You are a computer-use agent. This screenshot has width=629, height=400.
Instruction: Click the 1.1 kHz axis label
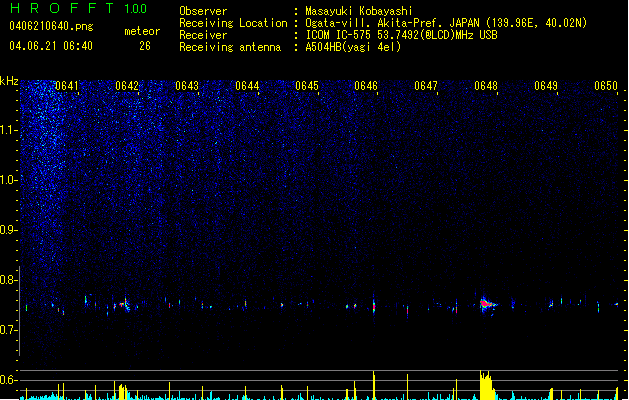click(x=8, y=130)
